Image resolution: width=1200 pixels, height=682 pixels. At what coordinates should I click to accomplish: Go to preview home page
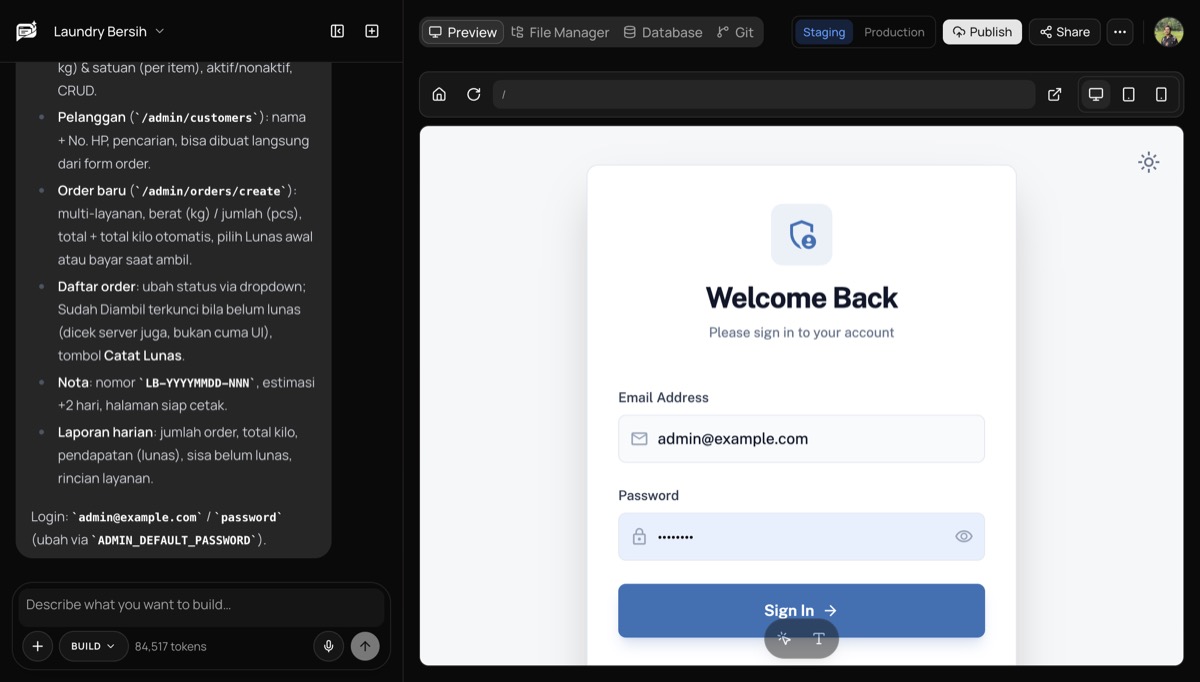click(x=439, y=94)
